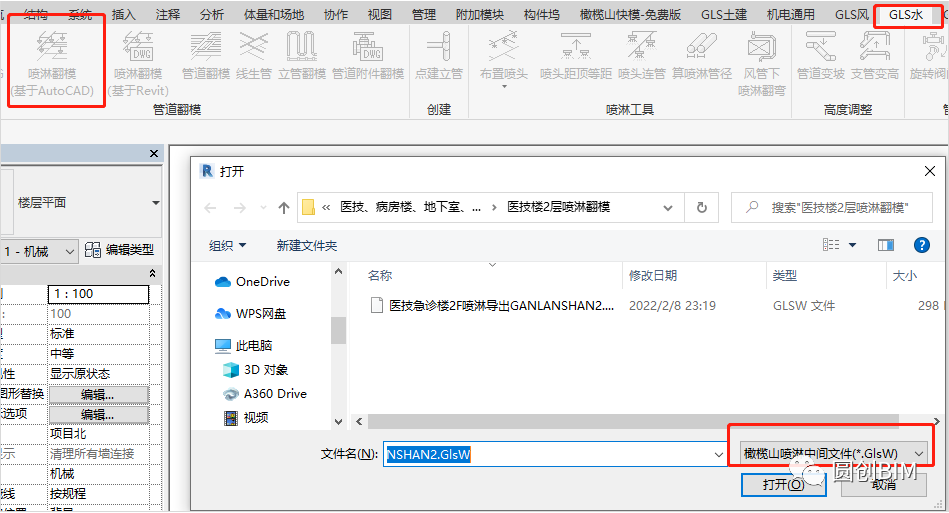Viewport: 949px width, 513px height.
Task: Open the 附加模块 ribbon tab
Action: click(480, 15)
